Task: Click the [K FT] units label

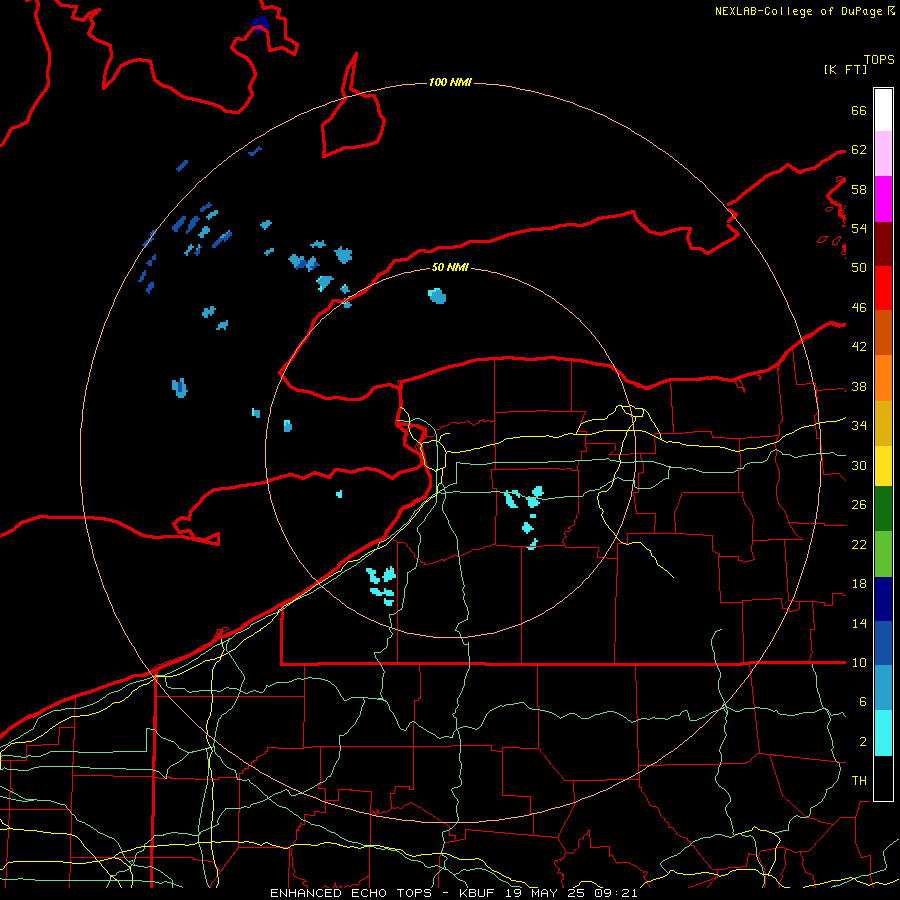Action: (845, 69)
